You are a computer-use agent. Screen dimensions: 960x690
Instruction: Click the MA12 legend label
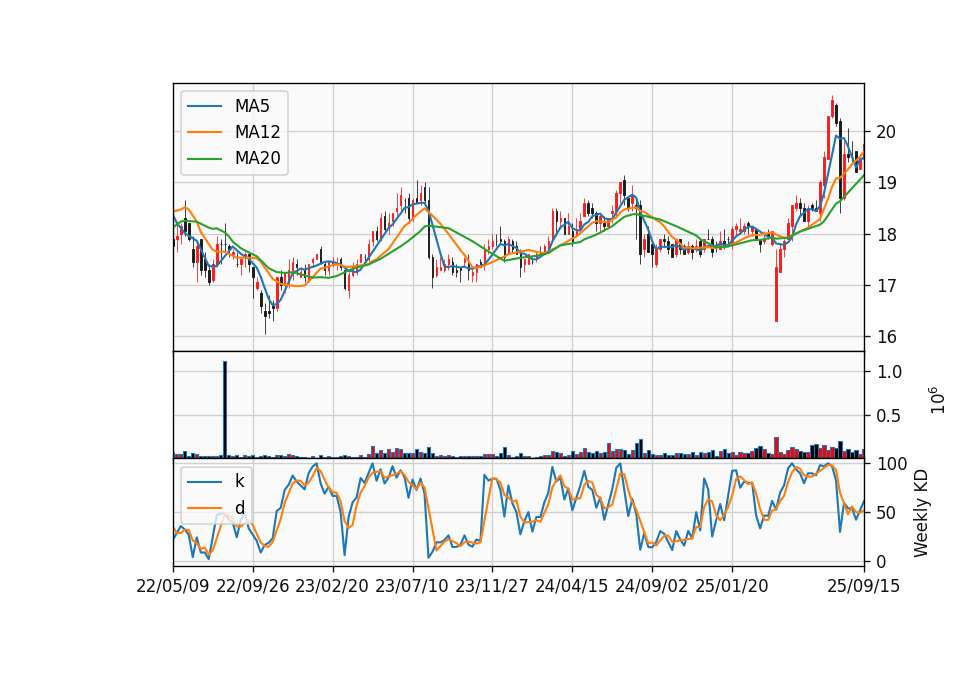point(257,132)
